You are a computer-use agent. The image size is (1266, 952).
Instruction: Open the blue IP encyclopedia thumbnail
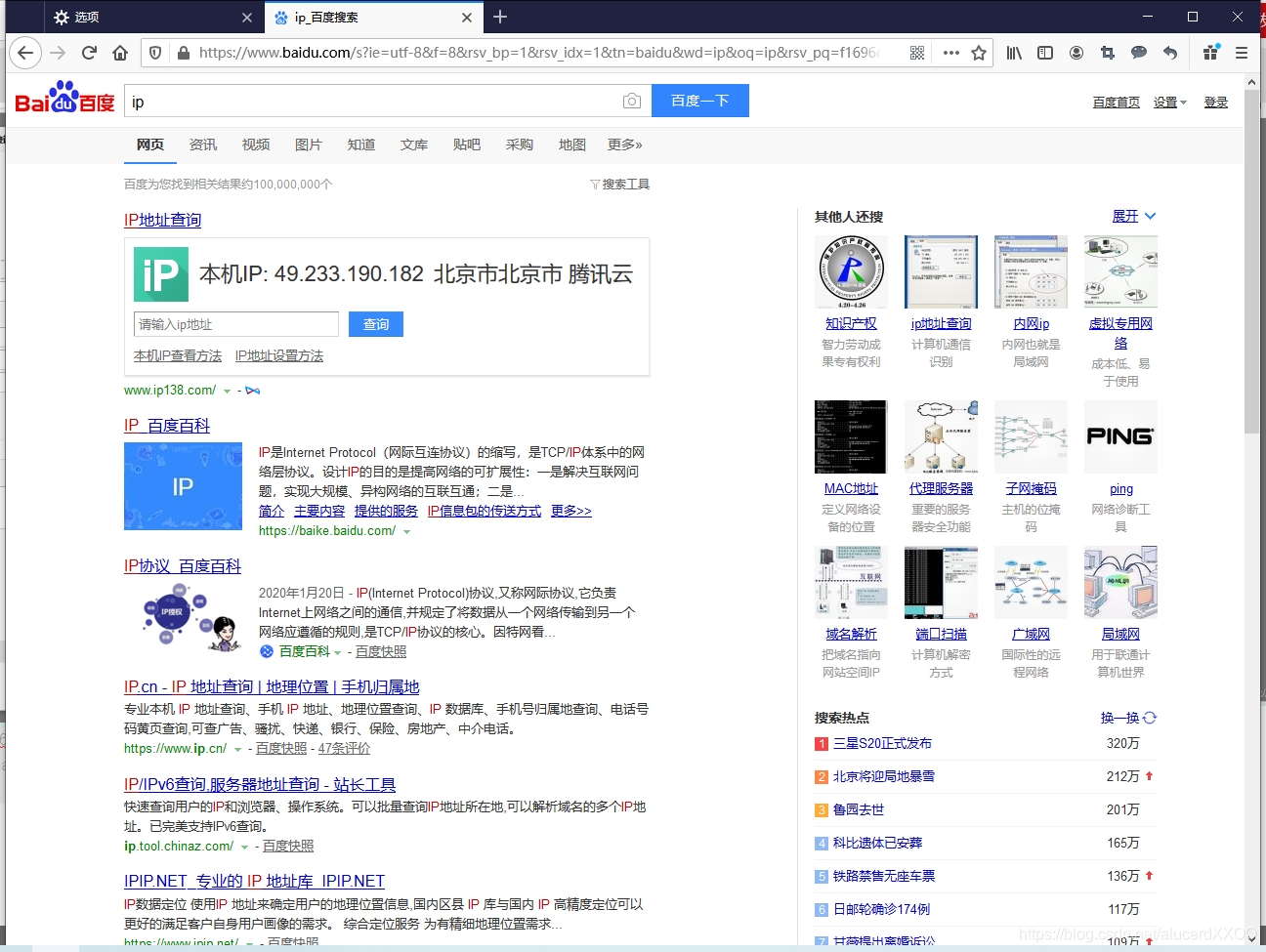tap(183, 486)
